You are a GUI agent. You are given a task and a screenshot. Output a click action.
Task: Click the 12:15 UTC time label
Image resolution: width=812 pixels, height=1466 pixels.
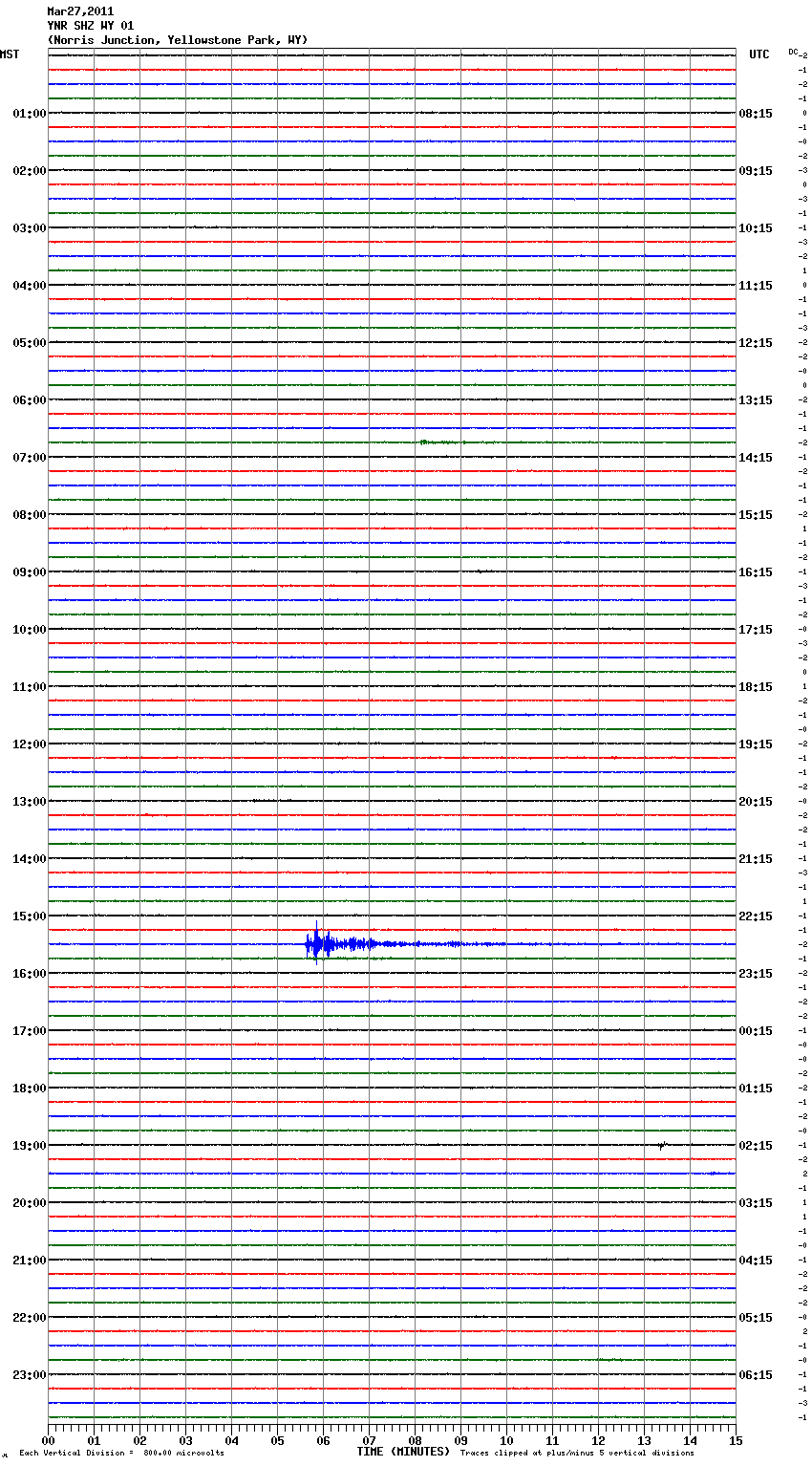point(756,343)
